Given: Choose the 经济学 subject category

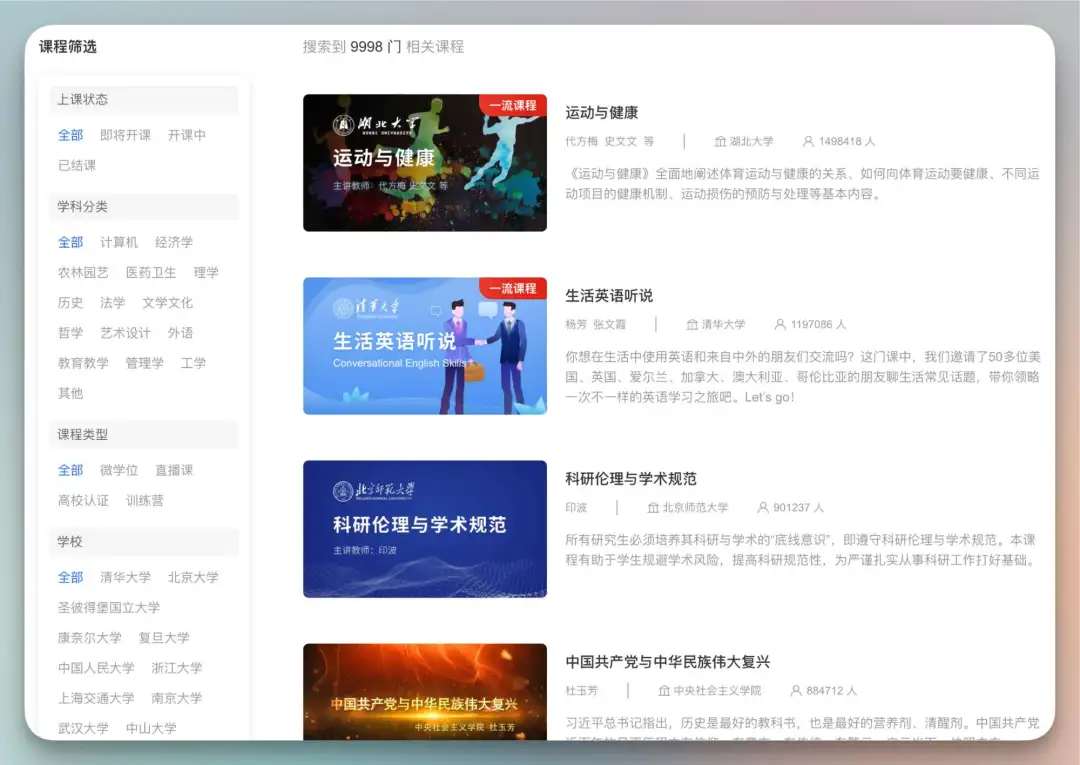Looking at the screenshot, I should (174, 242).
